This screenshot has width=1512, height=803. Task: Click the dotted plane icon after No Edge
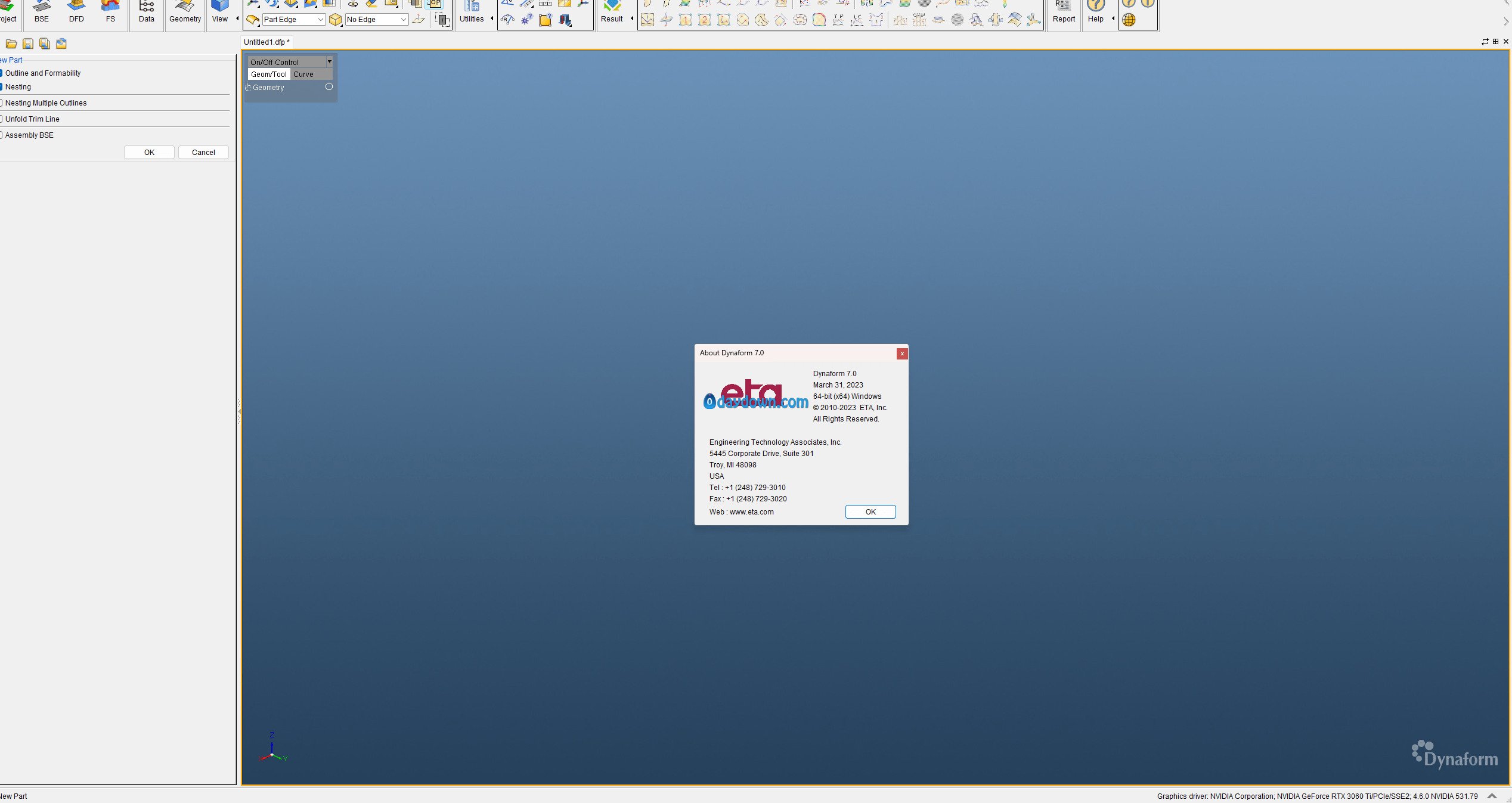[419, 20]
